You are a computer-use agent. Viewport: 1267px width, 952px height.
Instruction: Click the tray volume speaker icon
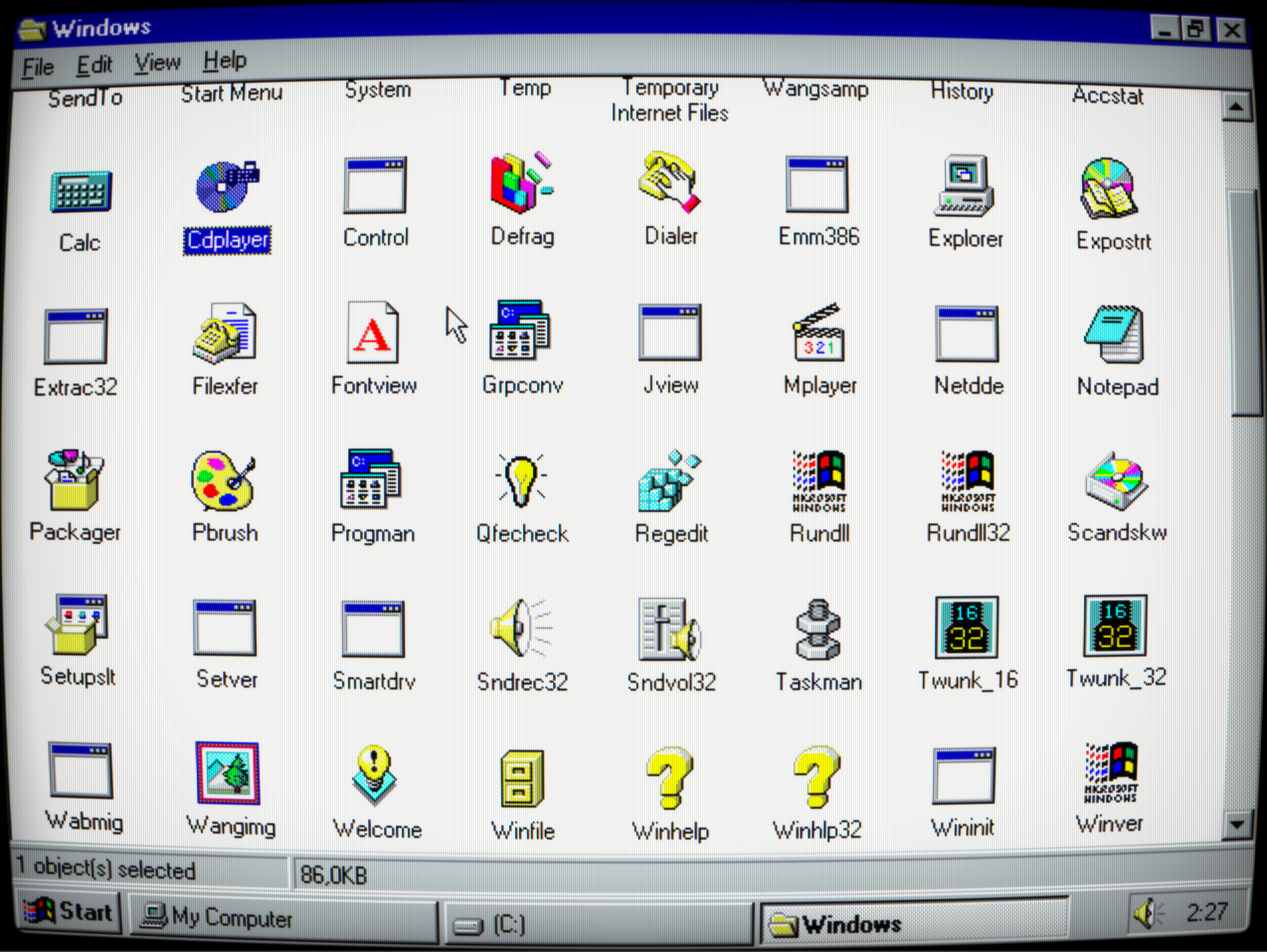coord(1147,914)
